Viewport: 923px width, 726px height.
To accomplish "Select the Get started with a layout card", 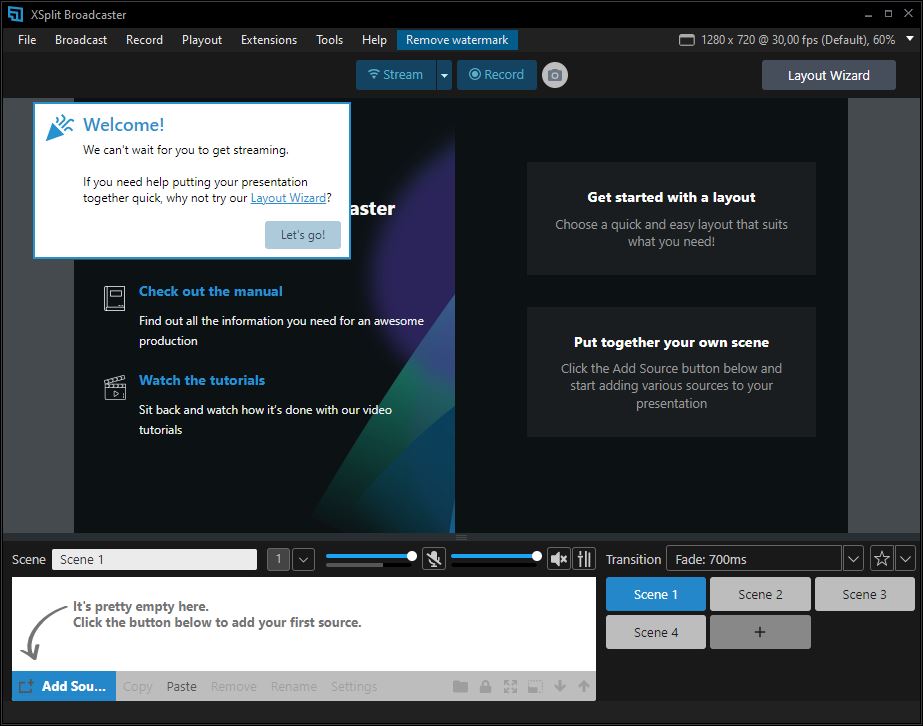I will [671, 218].
